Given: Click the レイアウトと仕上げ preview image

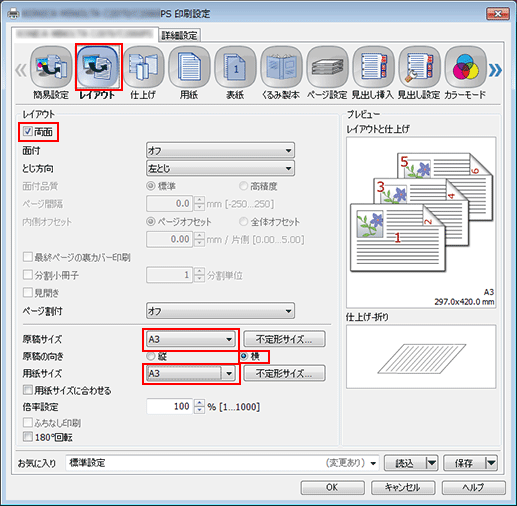Looking at the screenshot, I should tap(421, 222).
